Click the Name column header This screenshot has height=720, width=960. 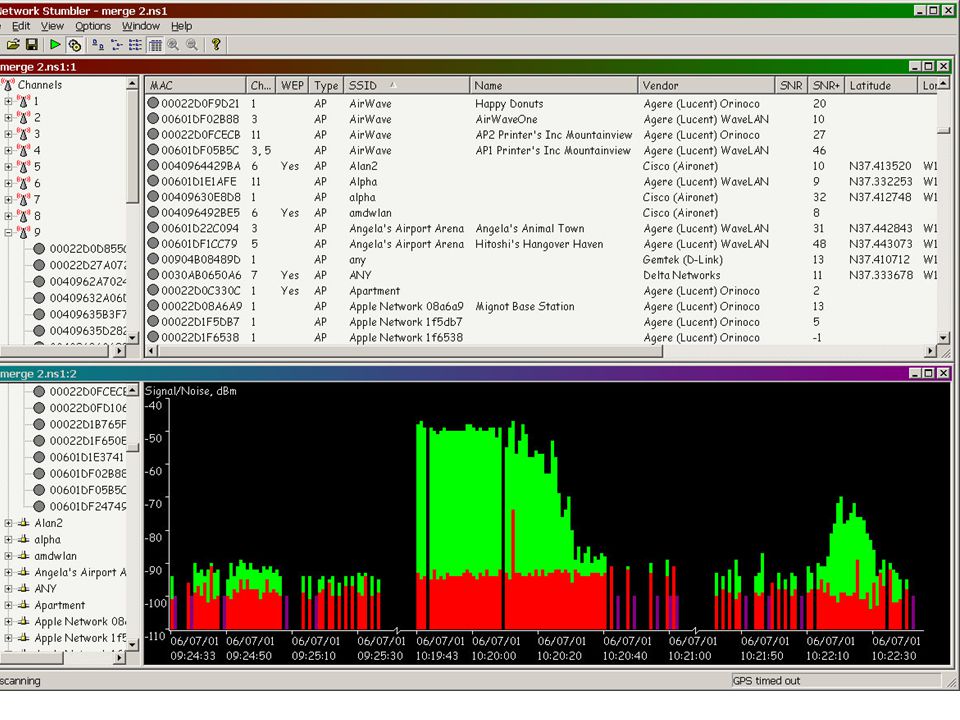[x=553, y=85]
